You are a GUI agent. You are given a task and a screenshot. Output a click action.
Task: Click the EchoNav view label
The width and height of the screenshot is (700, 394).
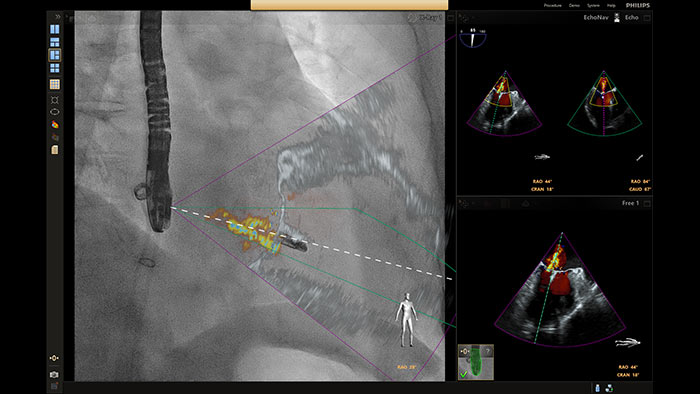(x=596, y=17)
